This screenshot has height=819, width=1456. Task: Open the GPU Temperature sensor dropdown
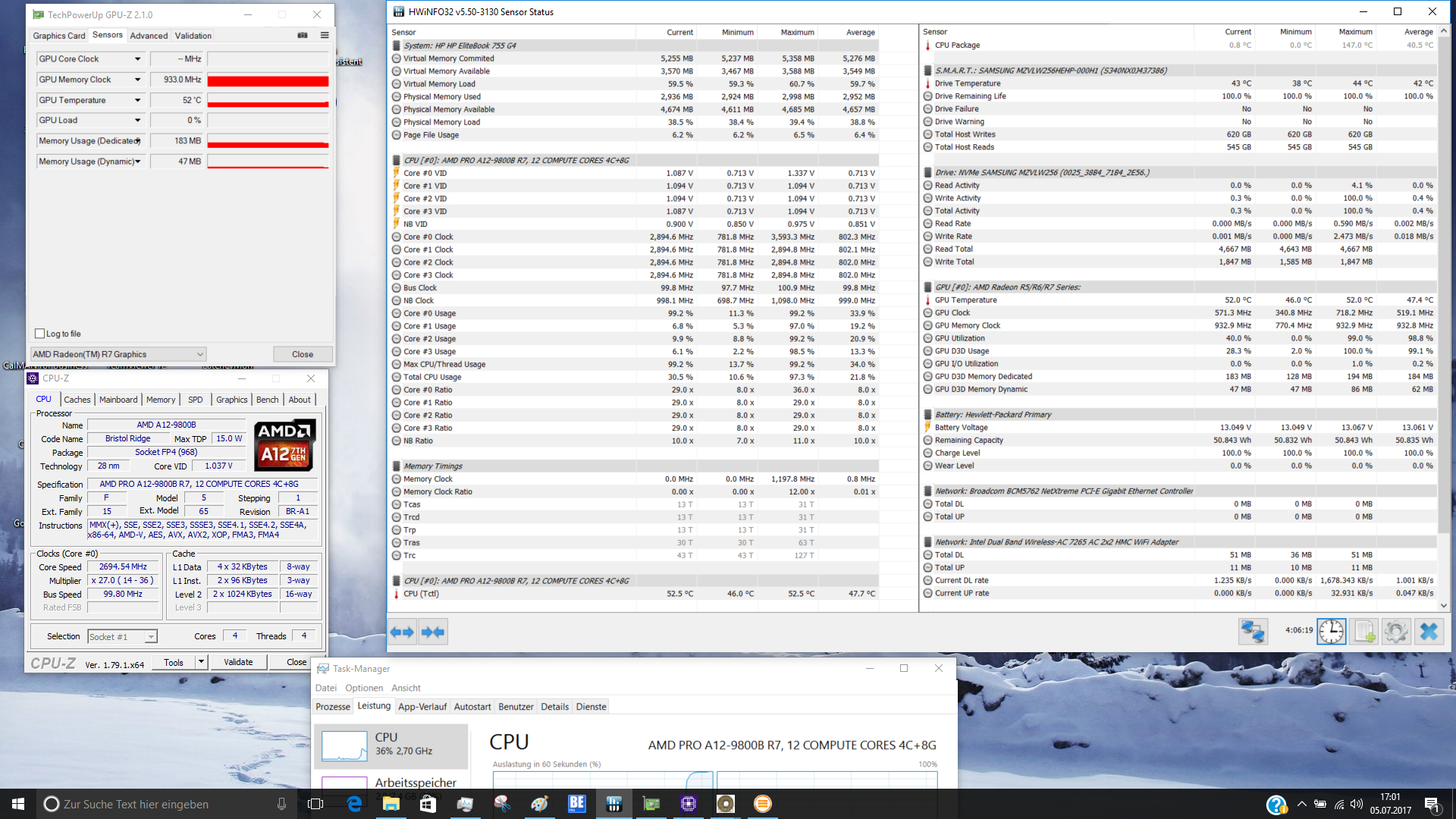coord(137,100)
